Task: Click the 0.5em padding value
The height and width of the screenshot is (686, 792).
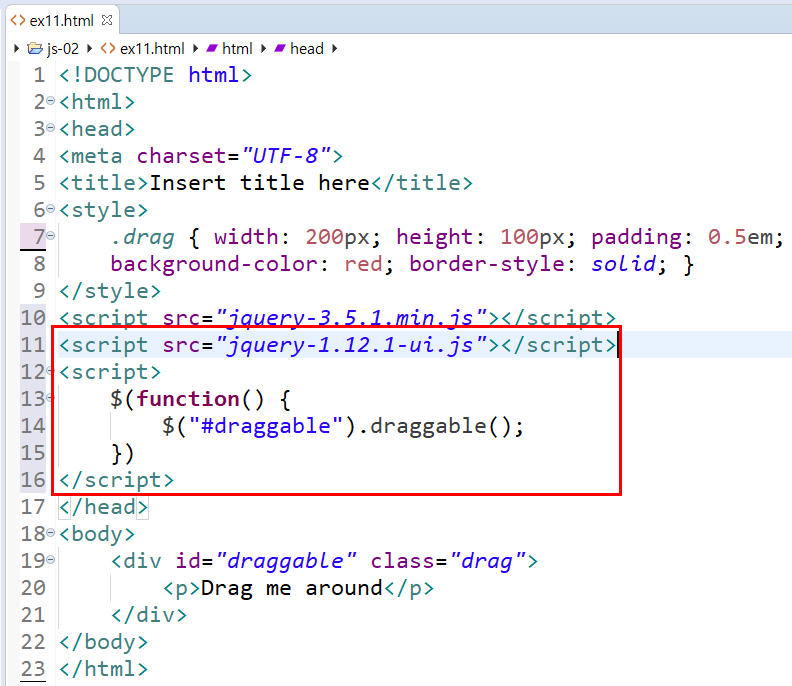Action: tap(740, 237)
